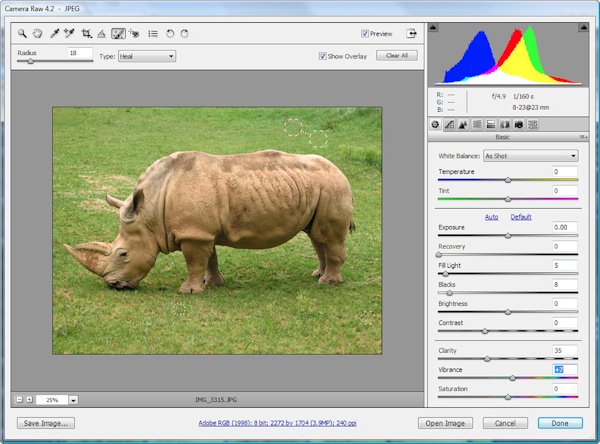Click the Radius value field

click(x=80, y=53)
